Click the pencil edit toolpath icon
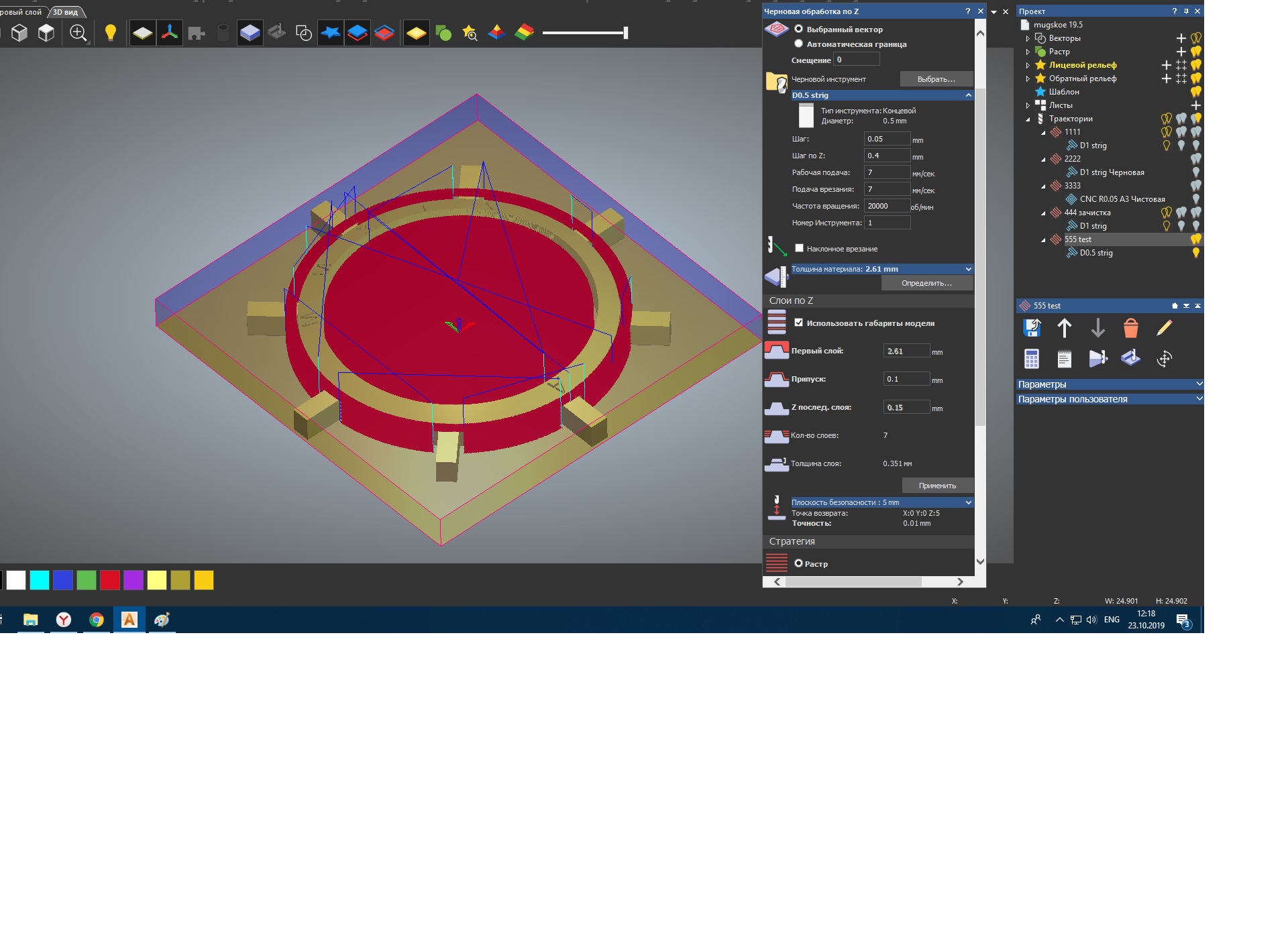This screenshot has width=1288, height=947. (1164, 328)
